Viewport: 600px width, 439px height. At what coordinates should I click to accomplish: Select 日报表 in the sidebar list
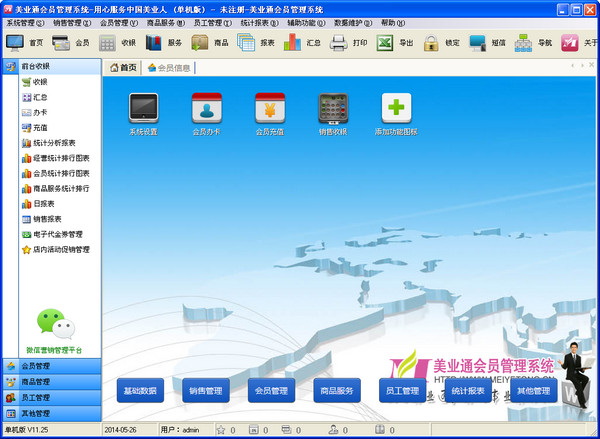tap(46, 203)
